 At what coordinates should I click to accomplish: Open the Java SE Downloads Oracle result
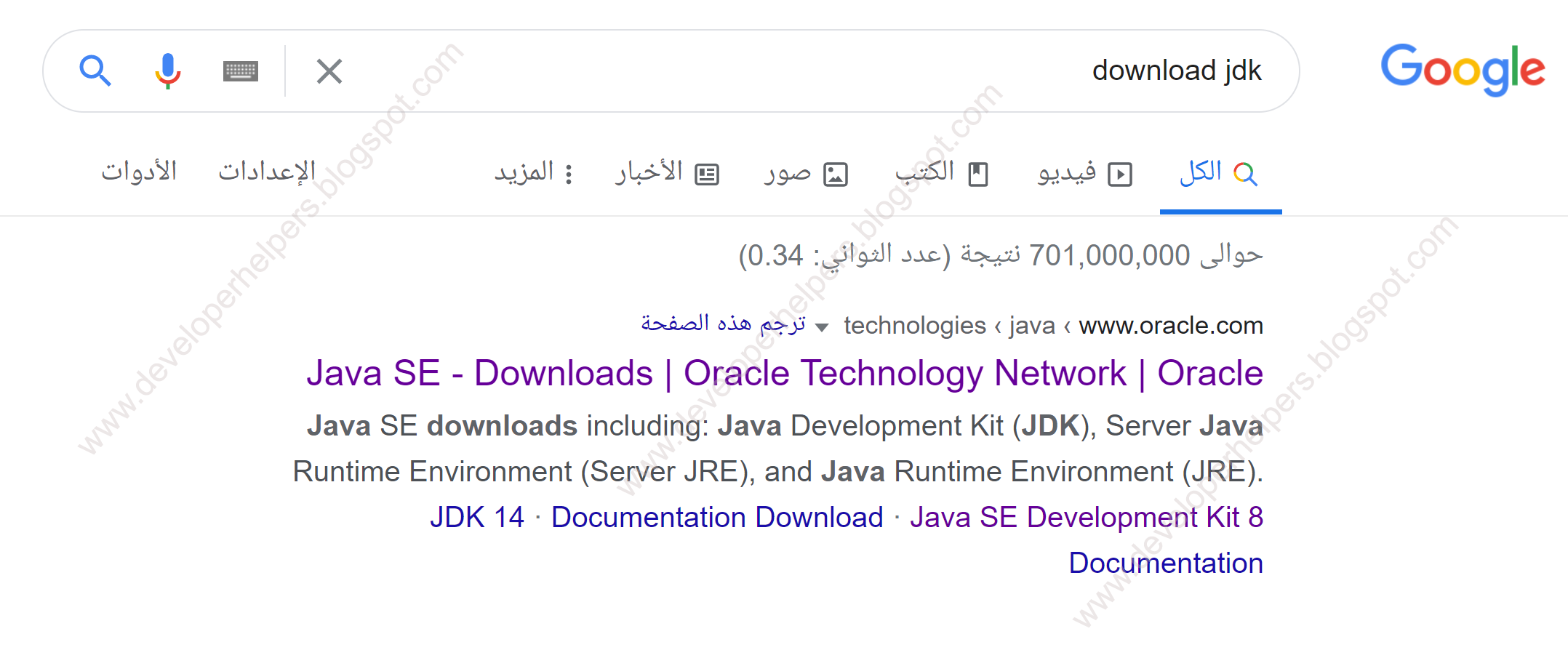(x=783, y=373)
